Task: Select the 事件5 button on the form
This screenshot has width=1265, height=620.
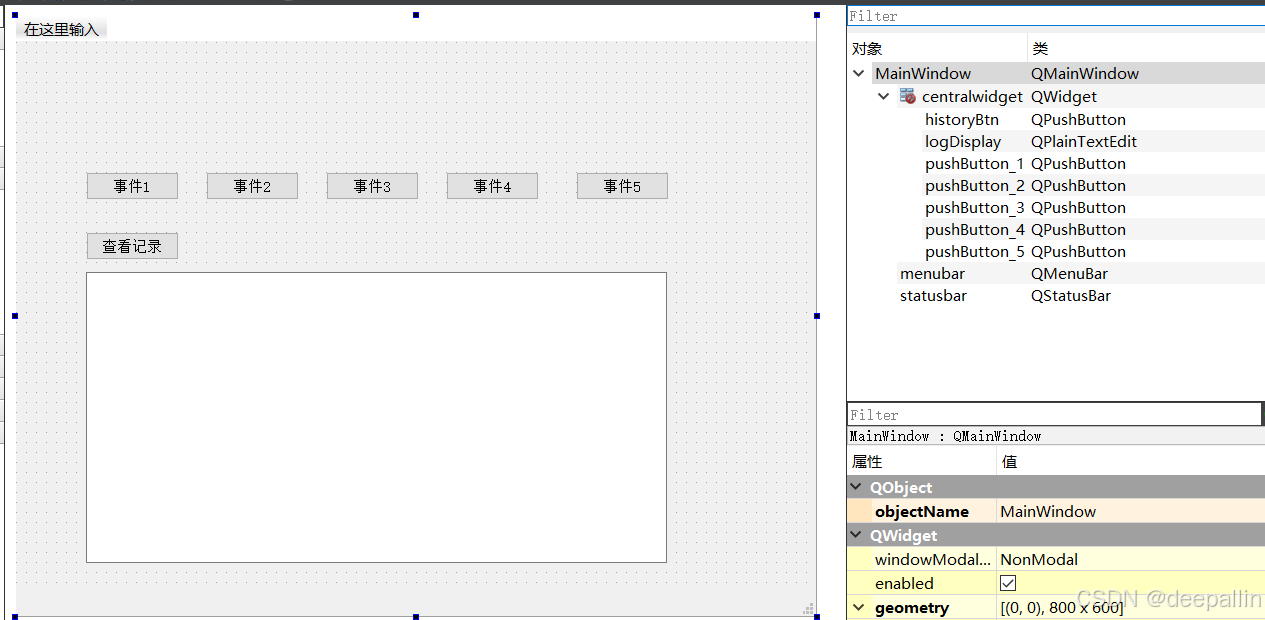Action: [622, 185]
